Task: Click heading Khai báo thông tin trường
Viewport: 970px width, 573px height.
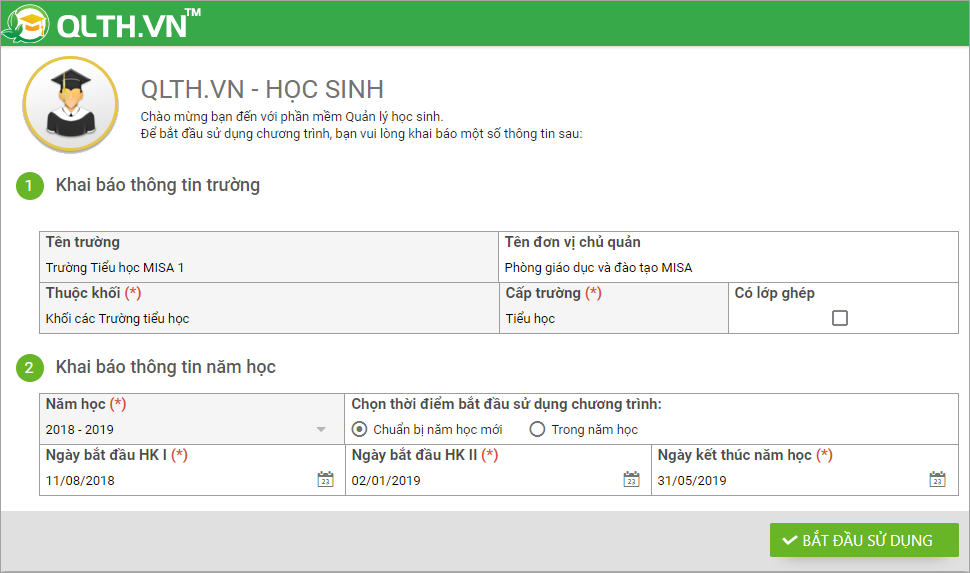Action: [x=158, y=185]
